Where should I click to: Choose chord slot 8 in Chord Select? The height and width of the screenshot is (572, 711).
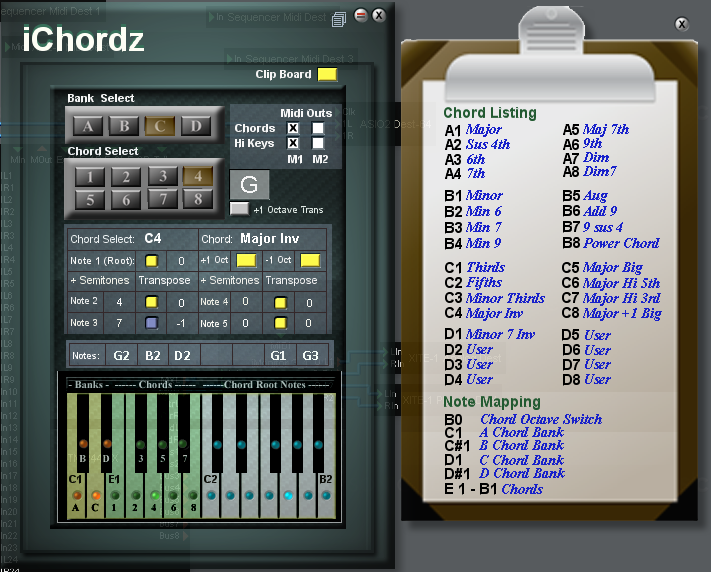196,199
